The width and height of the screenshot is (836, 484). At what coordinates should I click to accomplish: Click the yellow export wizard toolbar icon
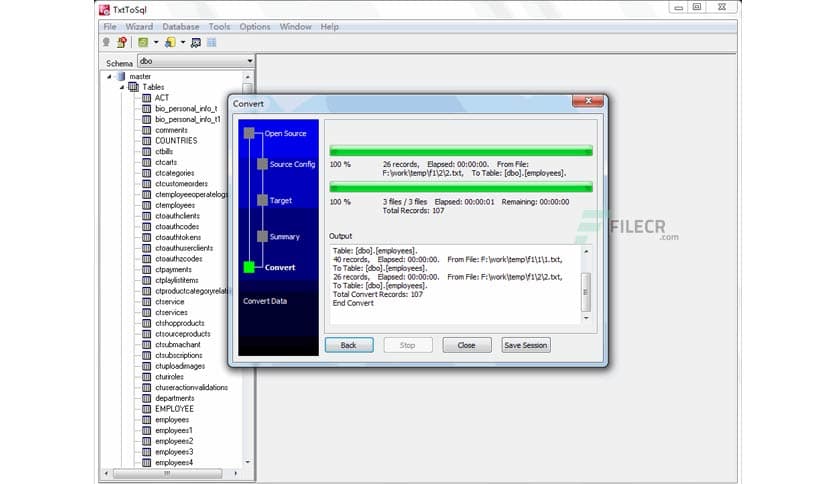pos(170,42)
